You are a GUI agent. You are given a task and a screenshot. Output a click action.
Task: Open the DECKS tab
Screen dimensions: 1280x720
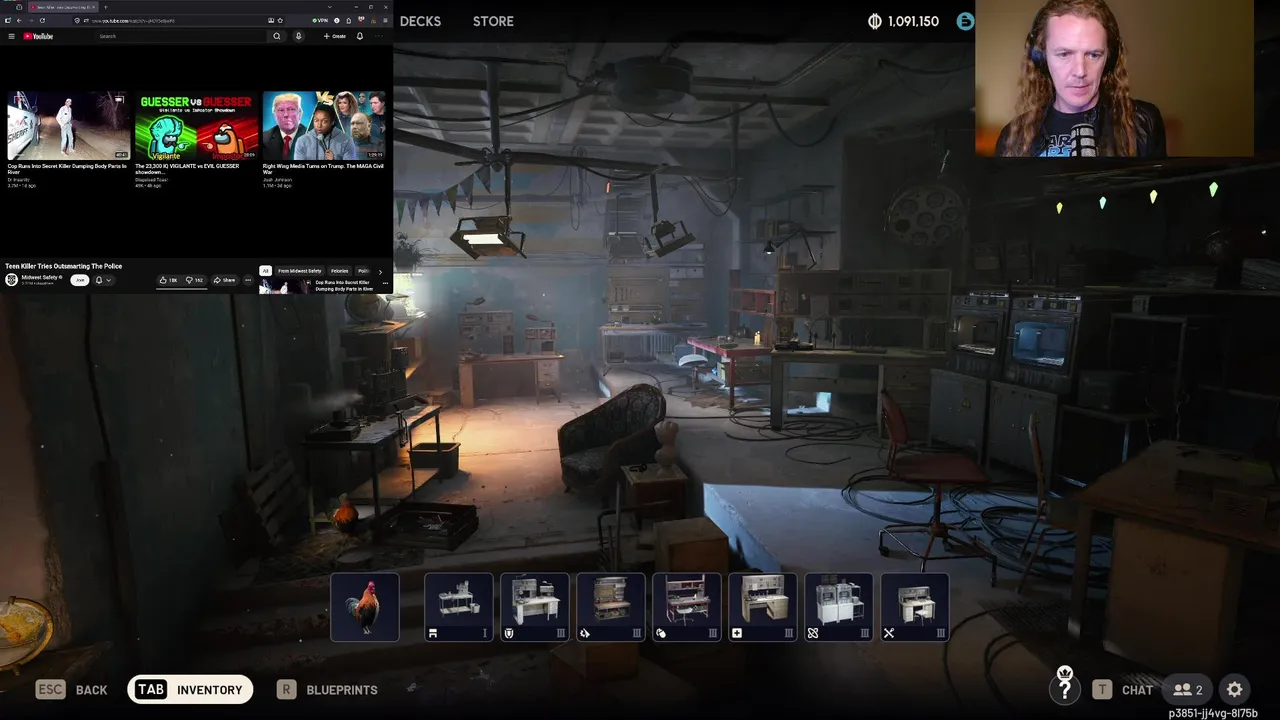tap(420, 21)
